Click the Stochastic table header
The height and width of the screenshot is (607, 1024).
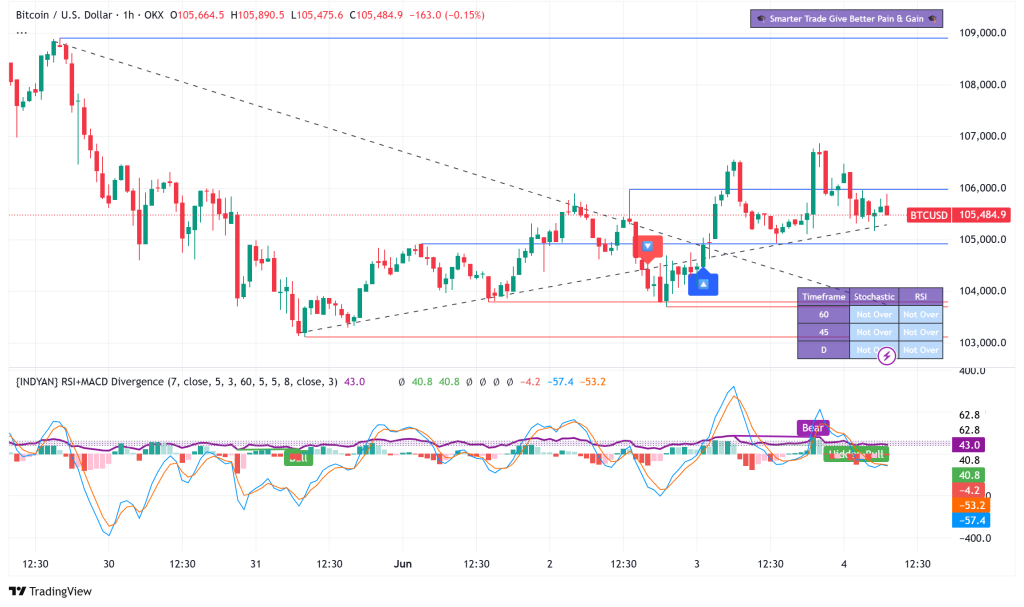tap(874, 297)
